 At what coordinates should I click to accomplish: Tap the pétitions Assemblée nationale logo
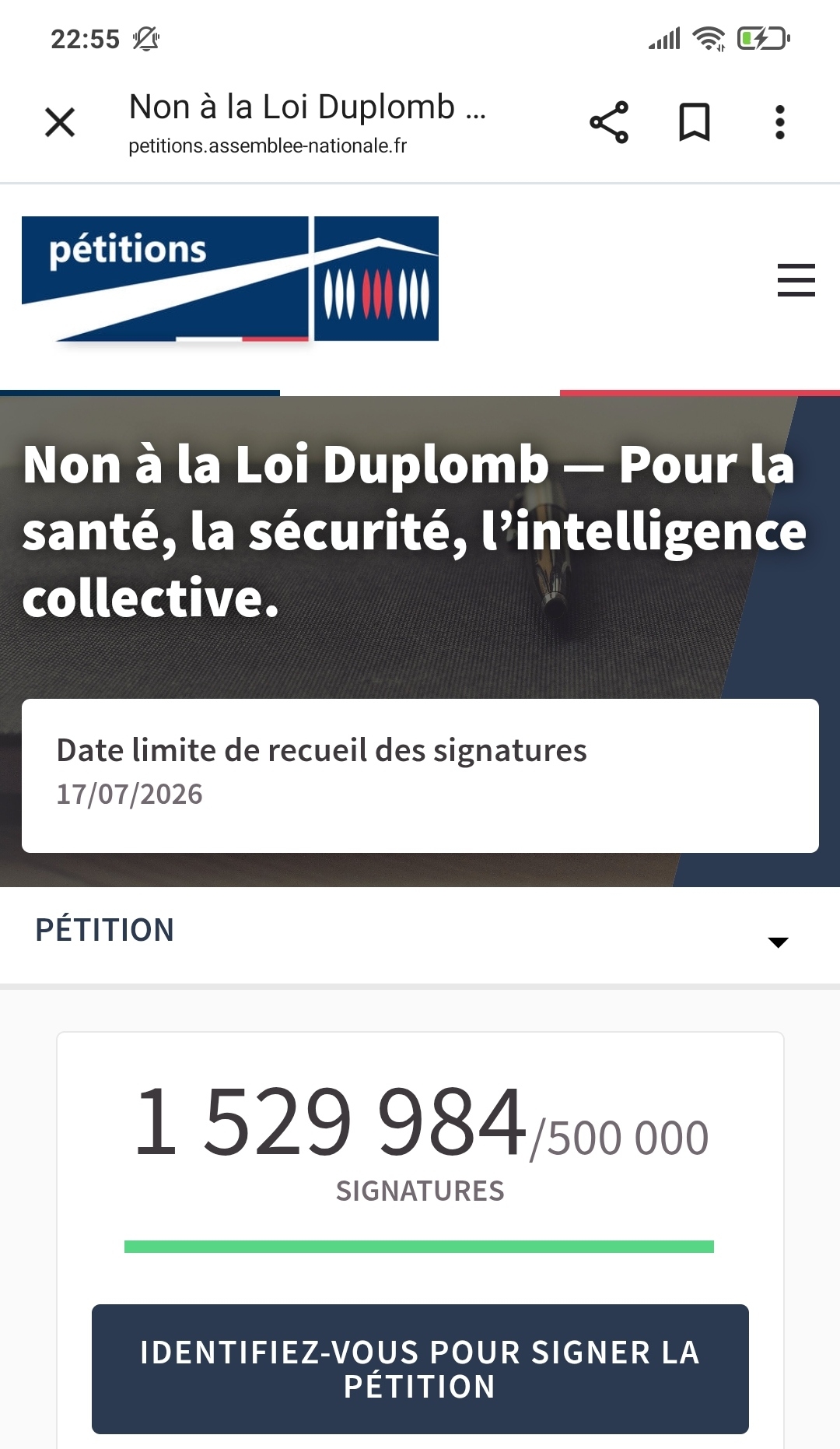230,279
